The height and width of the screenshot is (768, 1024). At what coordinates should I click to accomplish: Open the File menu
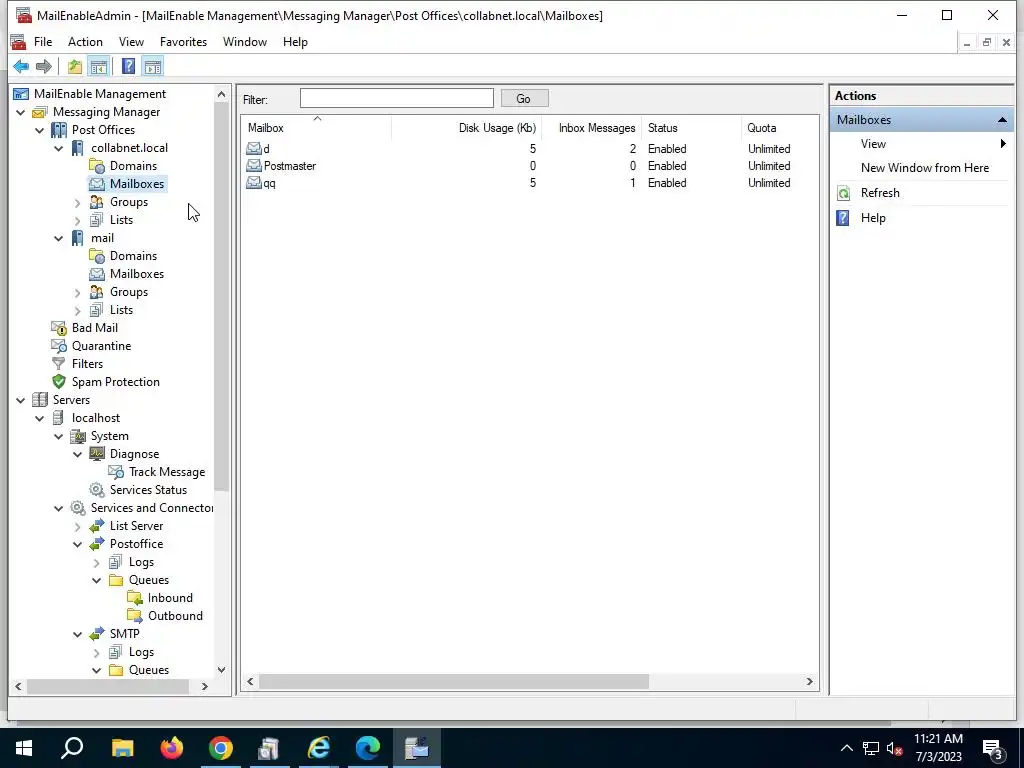point(43,42)
